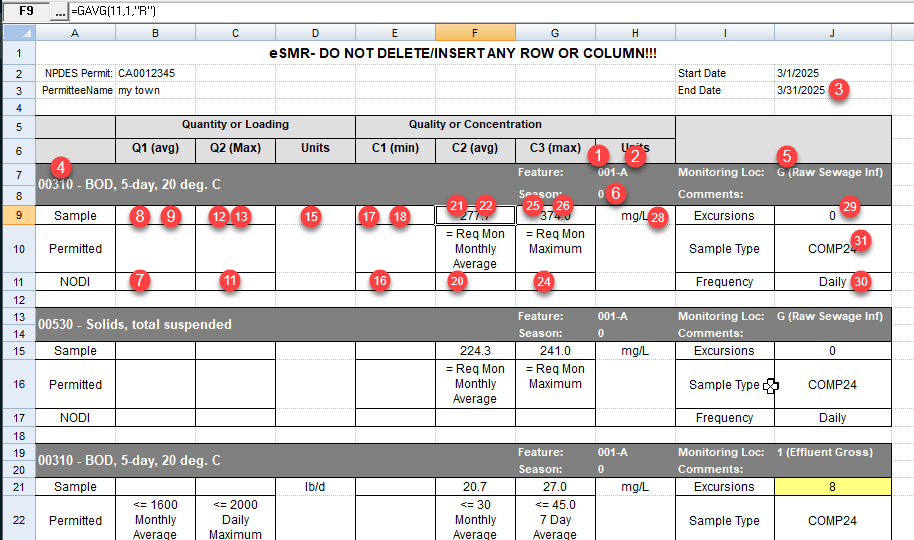914x540 pixels.
Task: Click red marker 30 beside Daily
Action: [860, 282]
